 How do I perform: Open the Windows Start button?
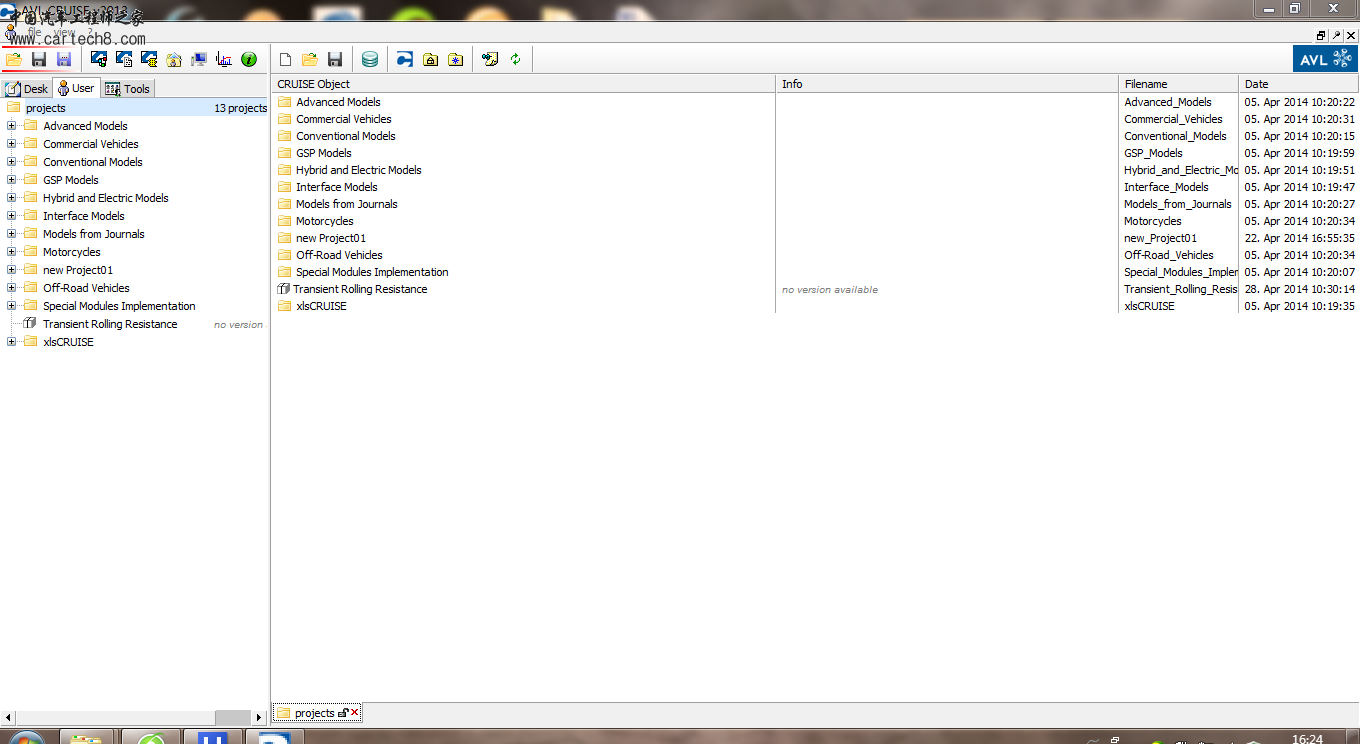click(x=27, y=738)
